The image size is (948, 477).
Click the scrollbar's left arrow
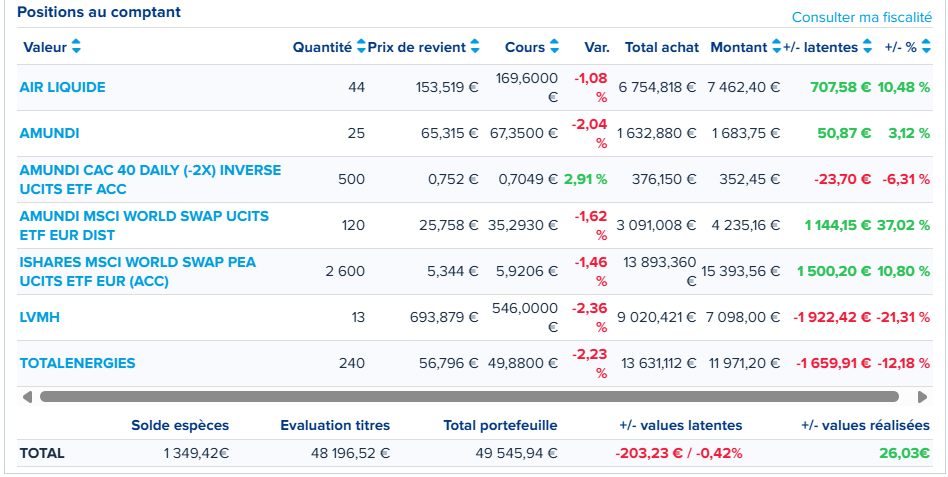coord(27,397)
